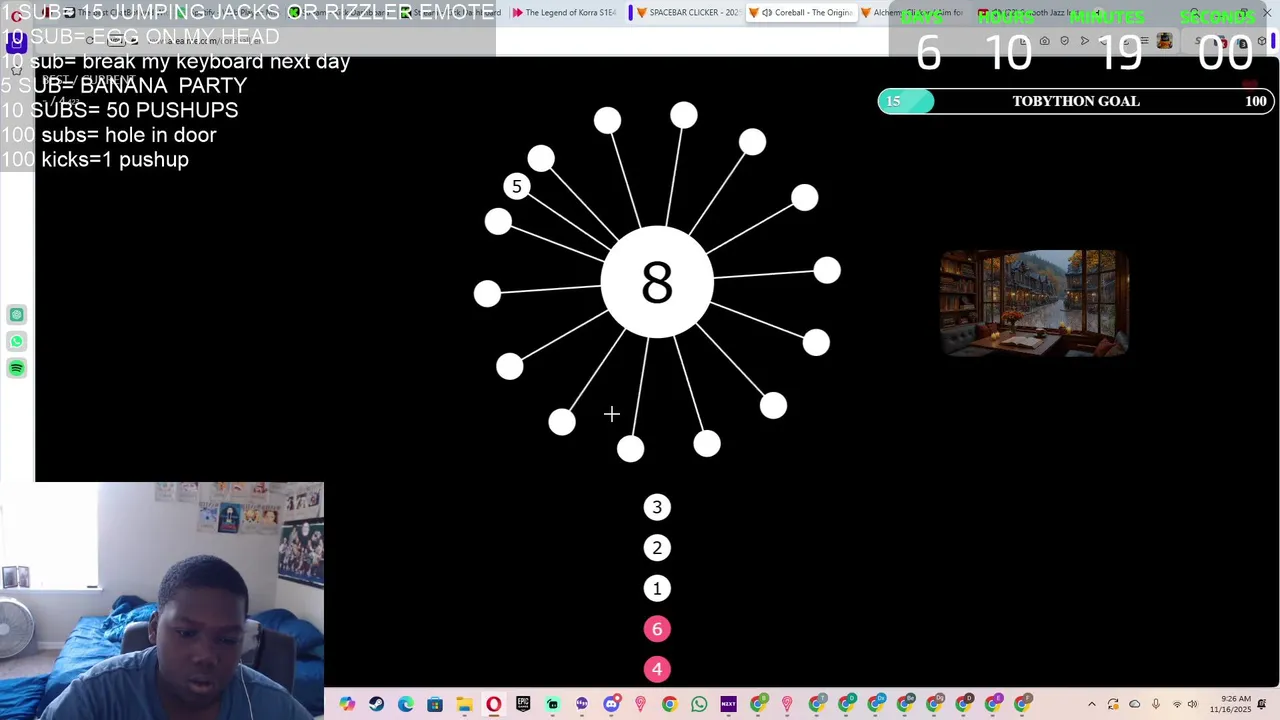
Task: Click the profile avatar in the Opera toolbar
Action: pyautogui.click(x=1164, y=41)
